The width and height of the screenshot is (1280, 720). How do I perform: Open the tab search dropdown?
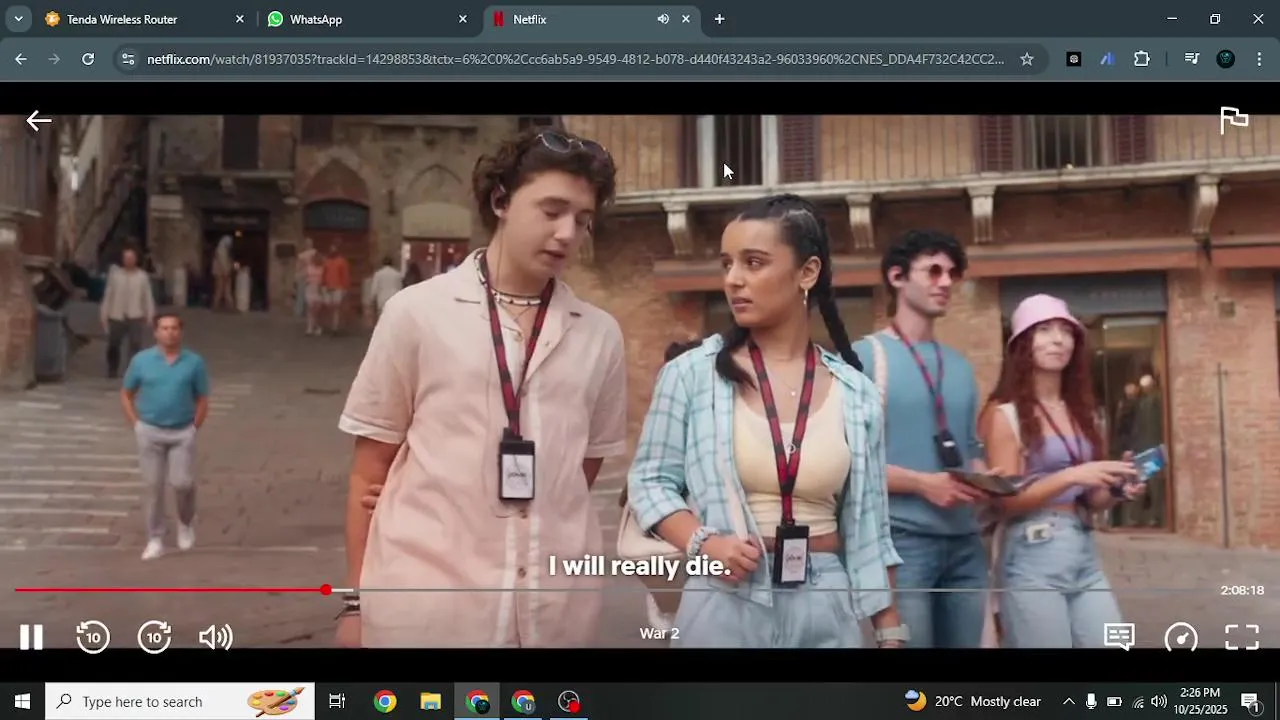(x=18, y=19)
